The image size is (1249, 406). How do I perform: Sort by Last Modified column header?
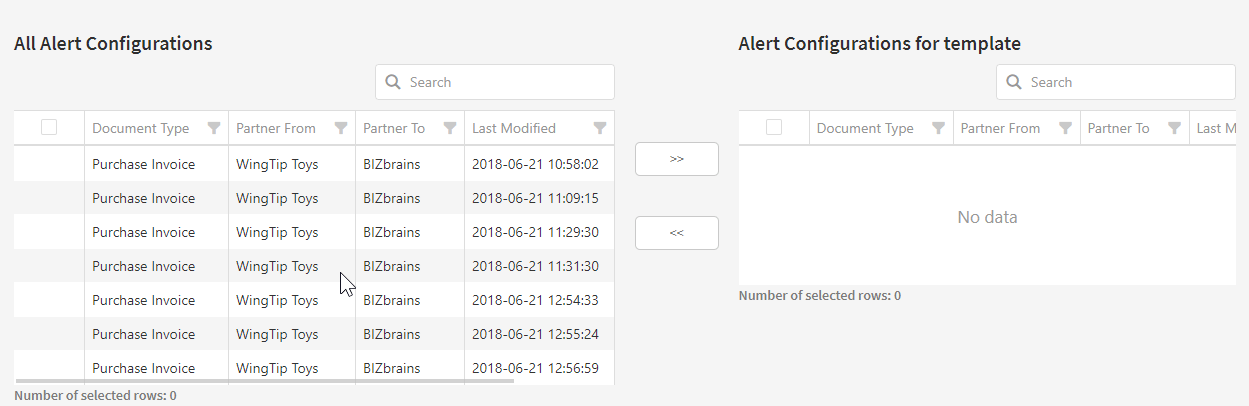coord(514,128)
